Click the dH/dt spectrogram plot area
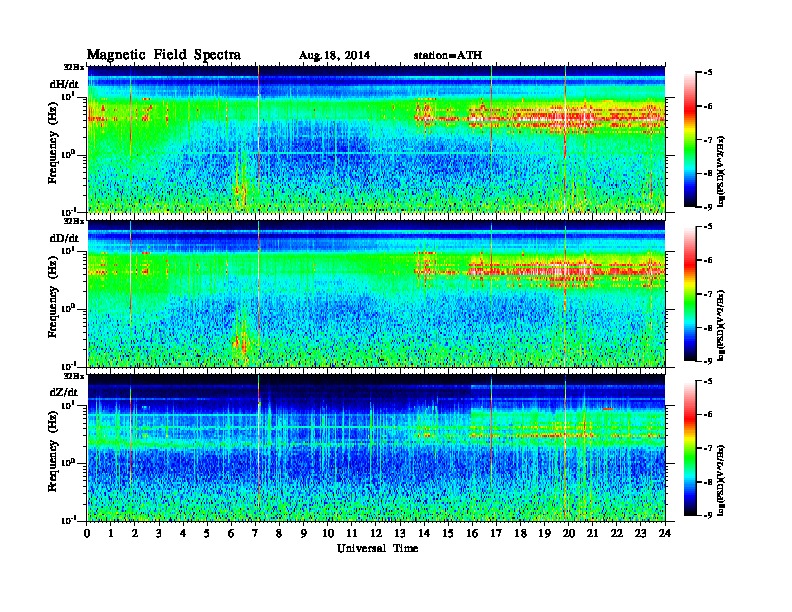 coord(376,139)
